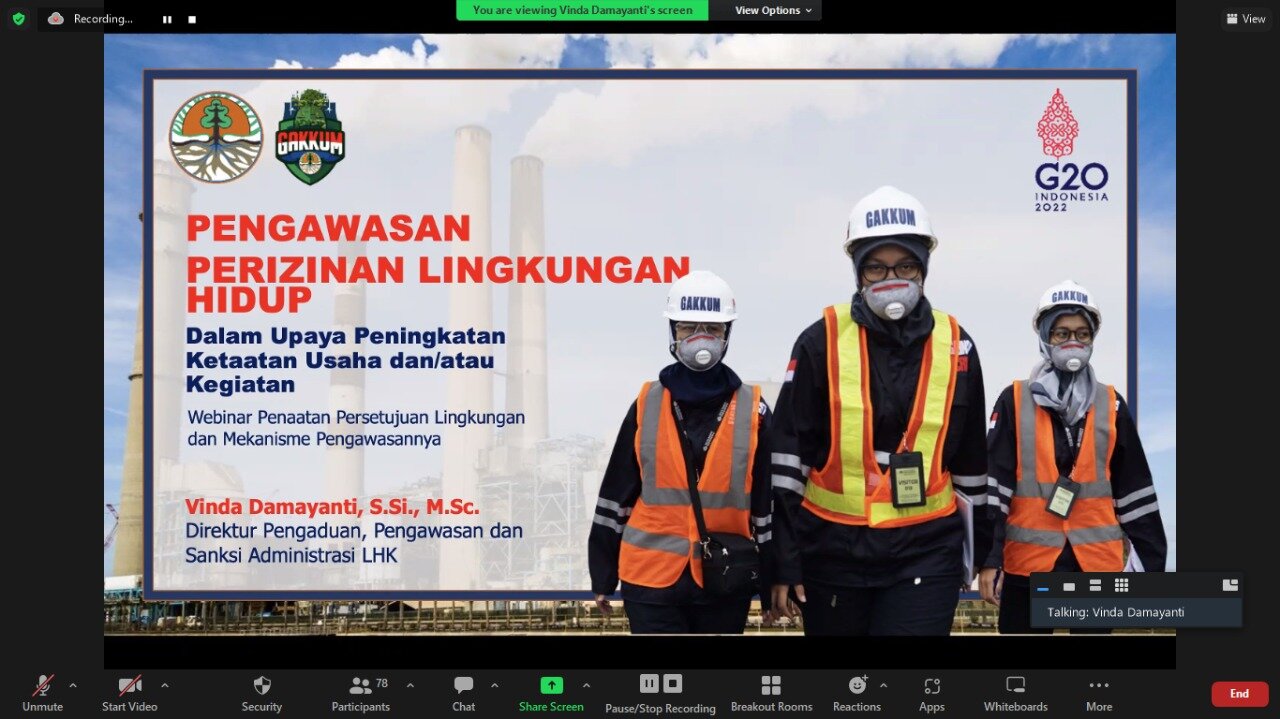Unmute the microphone
This screenshot has height=719, width=1280.
click(x=42, y=693)
